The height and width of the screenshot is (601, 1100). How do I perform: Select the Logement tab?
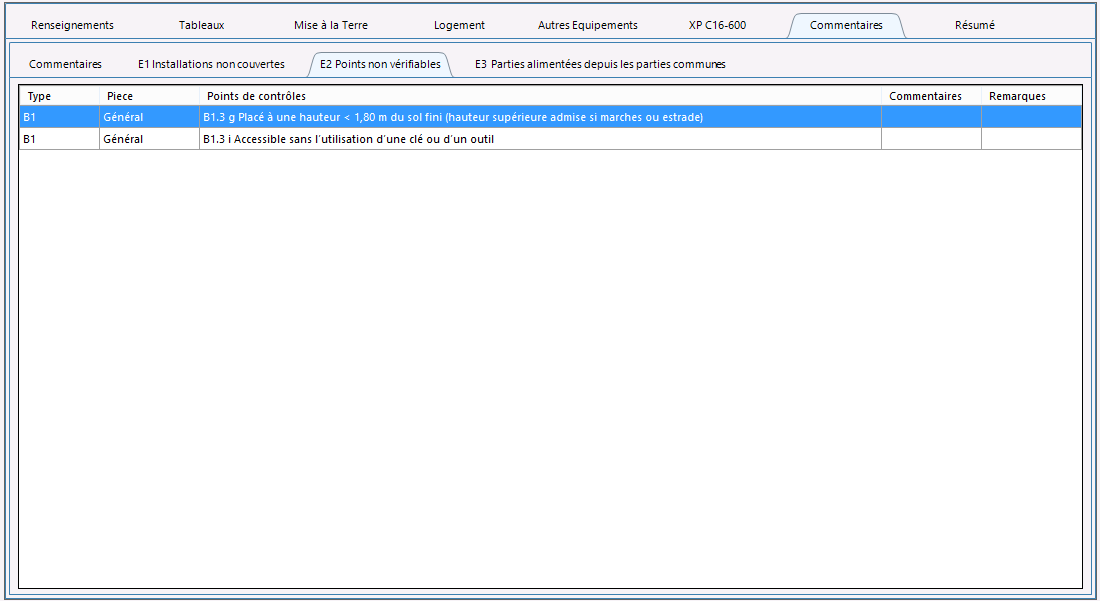[459, 25]
